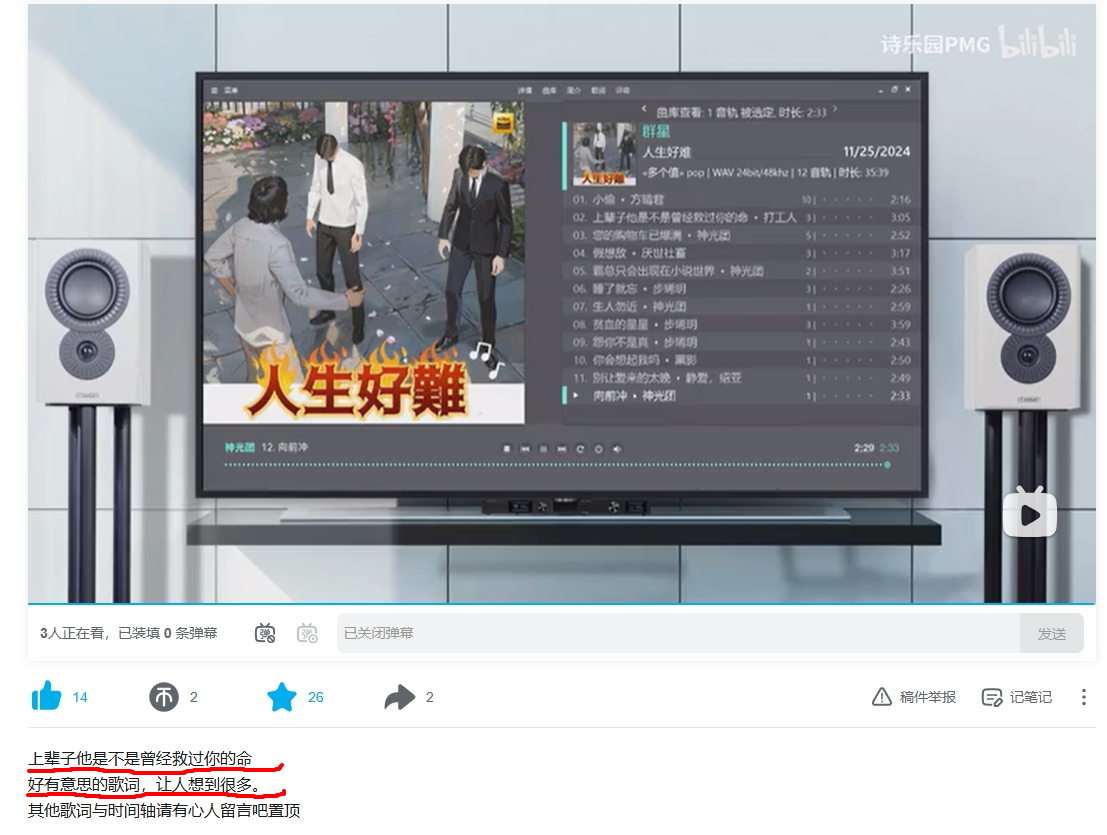Click the 人生好难 album title text
Screen dimensions: 1107x835
coord(666,152)
